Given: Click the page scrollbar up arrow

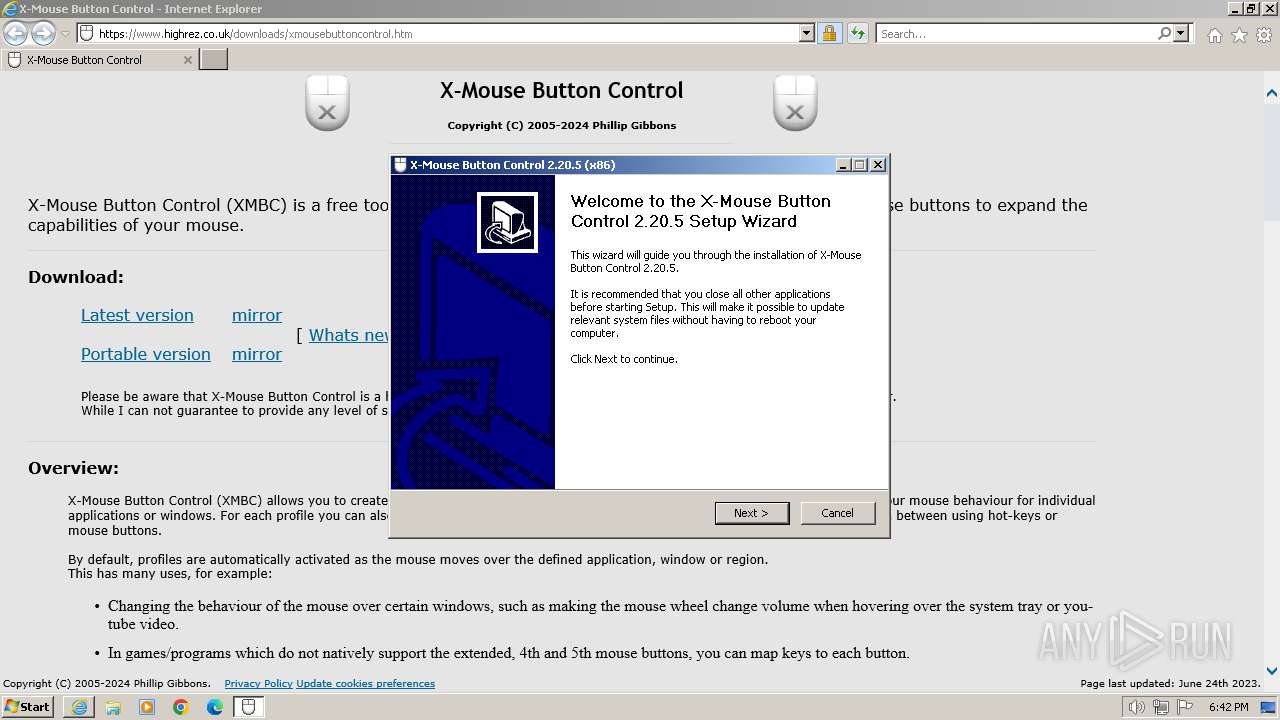Looking at the screenshot, I should tap(1272, 94).
